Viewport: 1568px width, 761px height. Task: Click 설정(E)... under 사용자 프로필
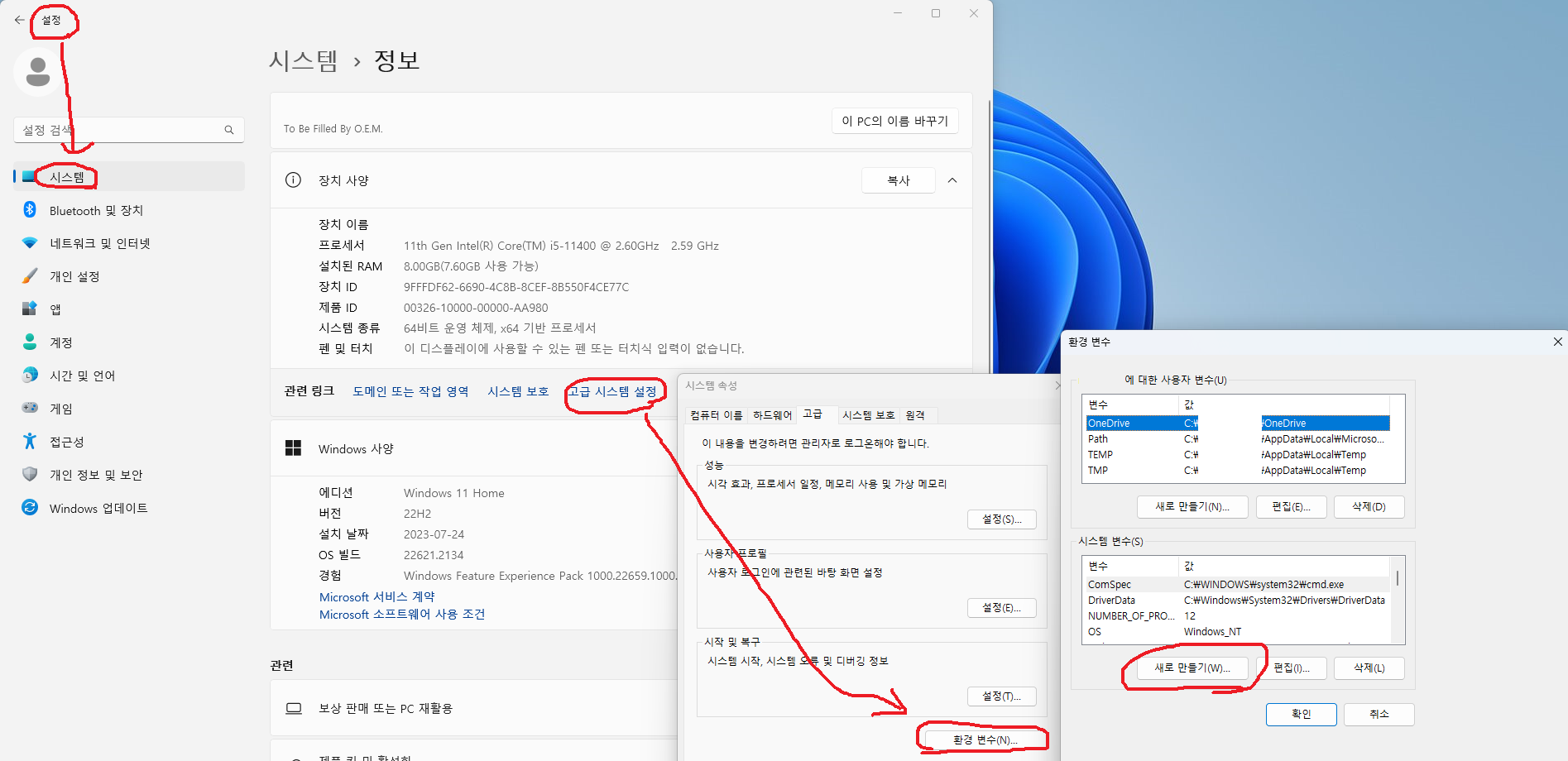(1002, 608)
